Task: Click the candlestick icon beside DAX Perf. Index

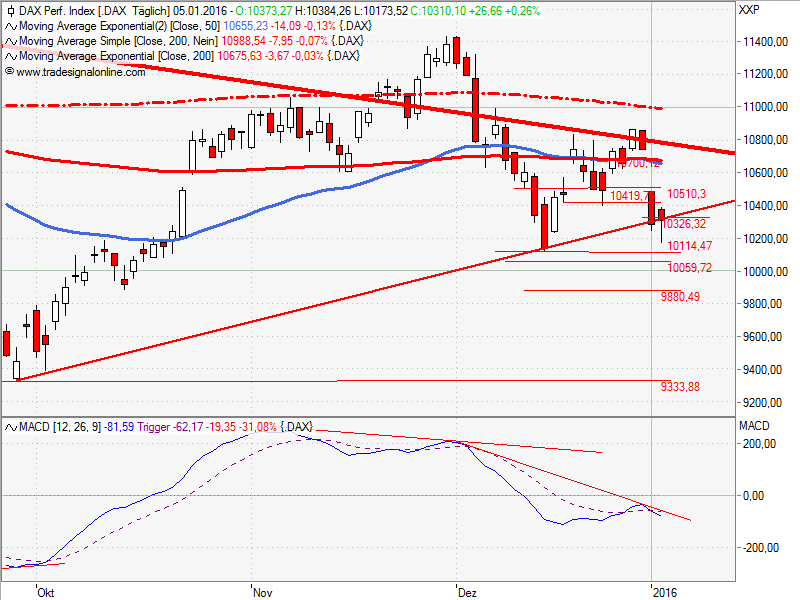Action: click(9, 11)
